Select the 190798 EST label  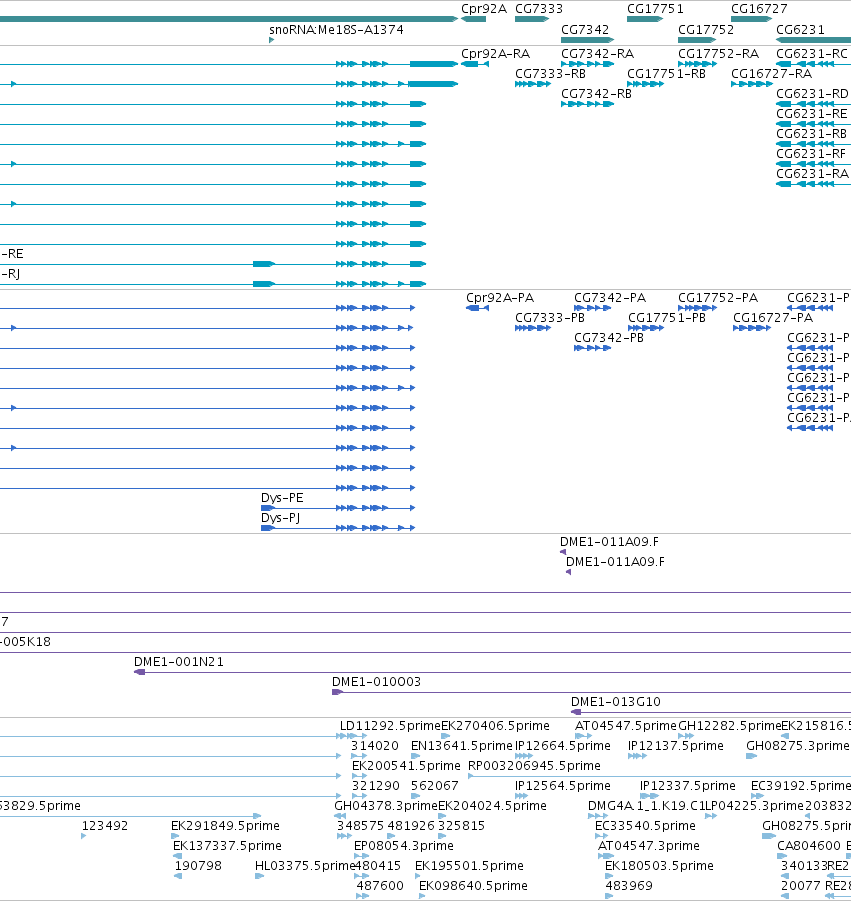click(x=198, y=865)
